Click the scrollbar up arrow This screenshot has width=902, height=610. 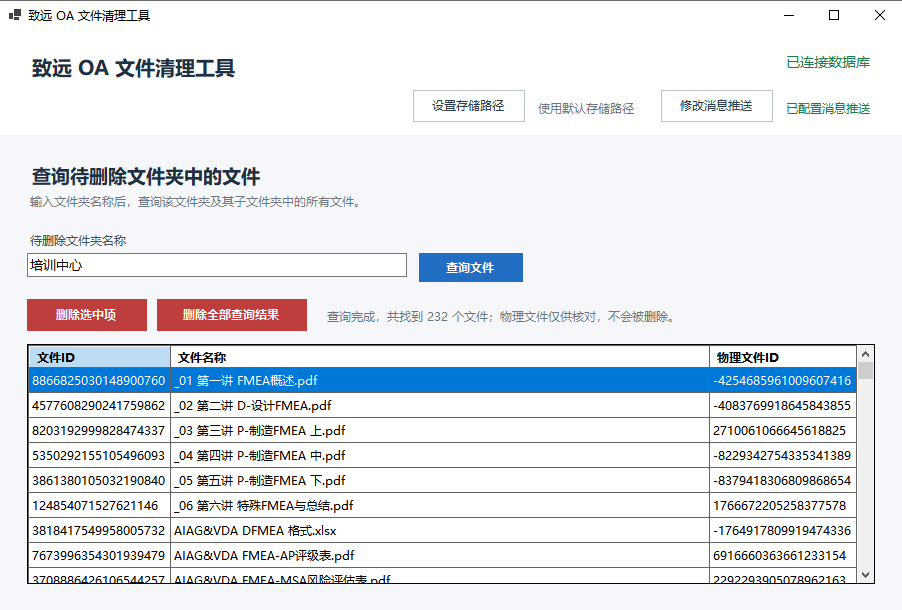(x=865, y=353)
